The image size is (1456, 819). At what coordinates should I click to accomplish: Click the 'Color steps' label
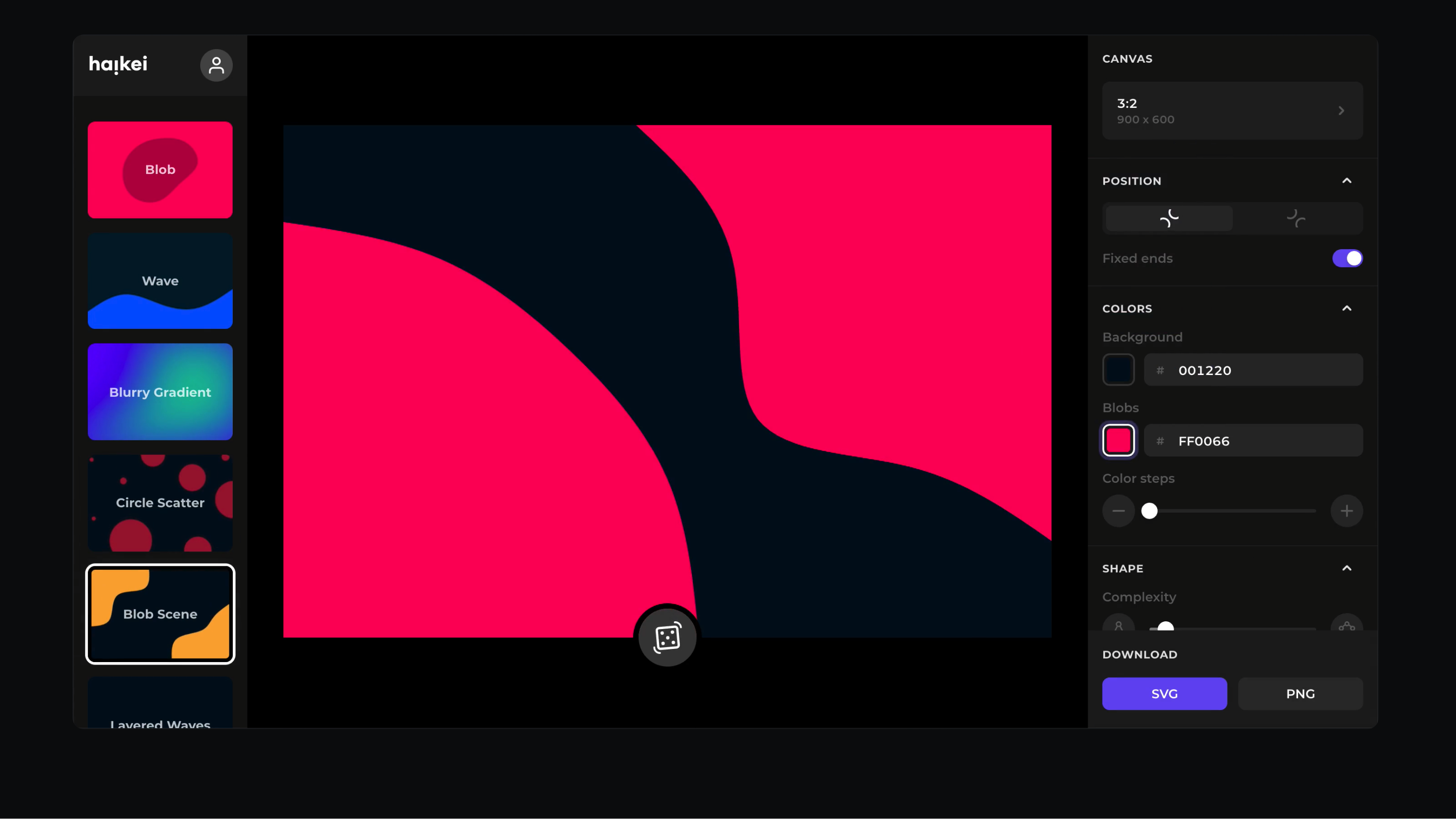pyautogui.click(x=1138, y=478)
